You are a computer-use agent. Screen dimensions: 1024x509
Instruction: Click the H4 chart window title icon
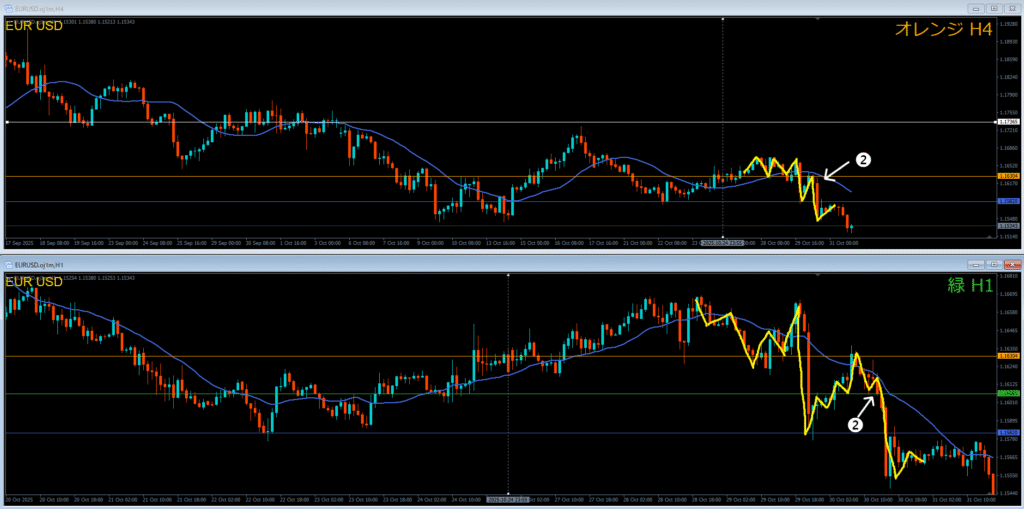point(8,6)
